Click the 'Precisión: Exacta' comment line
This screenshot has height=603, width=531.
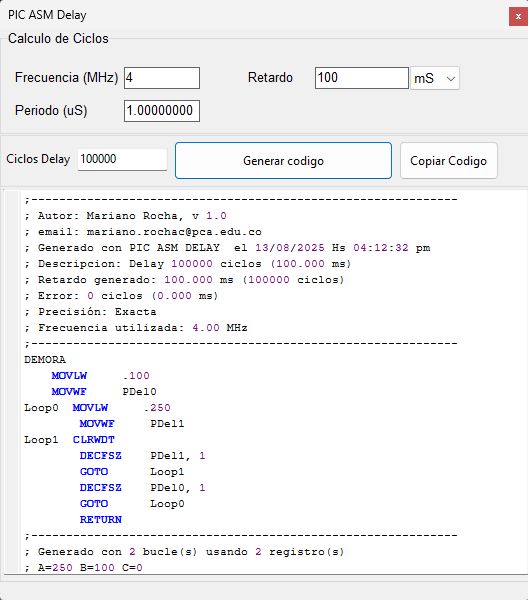click(91, 313)
